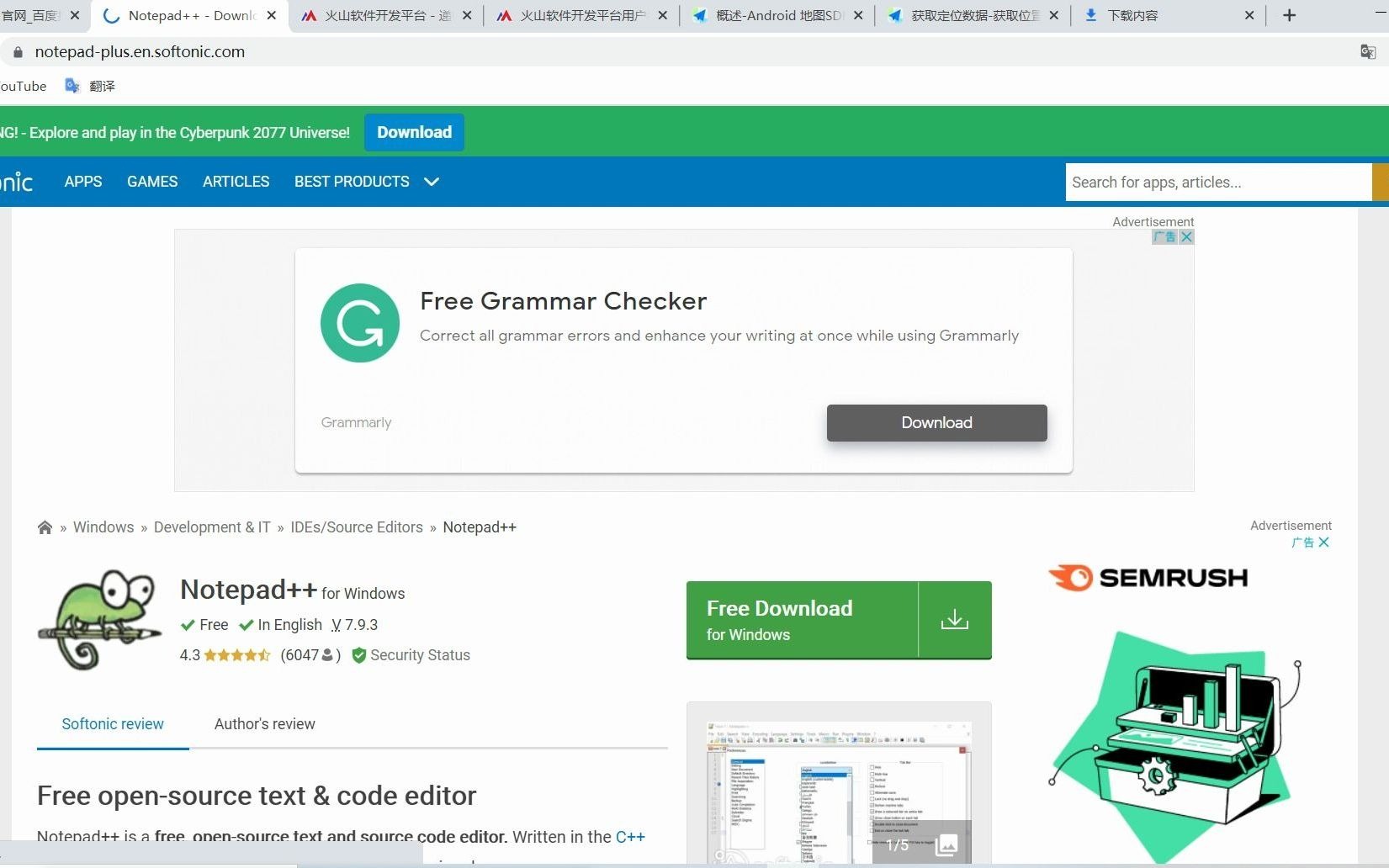Switch to Author's review tab
This screenshot has width=1389, height=868.
(265, 724)
